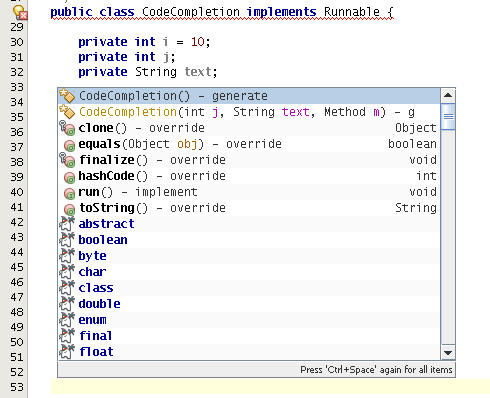
Task: Click the String return type of toString()
Action: click(x=416, y=208)
